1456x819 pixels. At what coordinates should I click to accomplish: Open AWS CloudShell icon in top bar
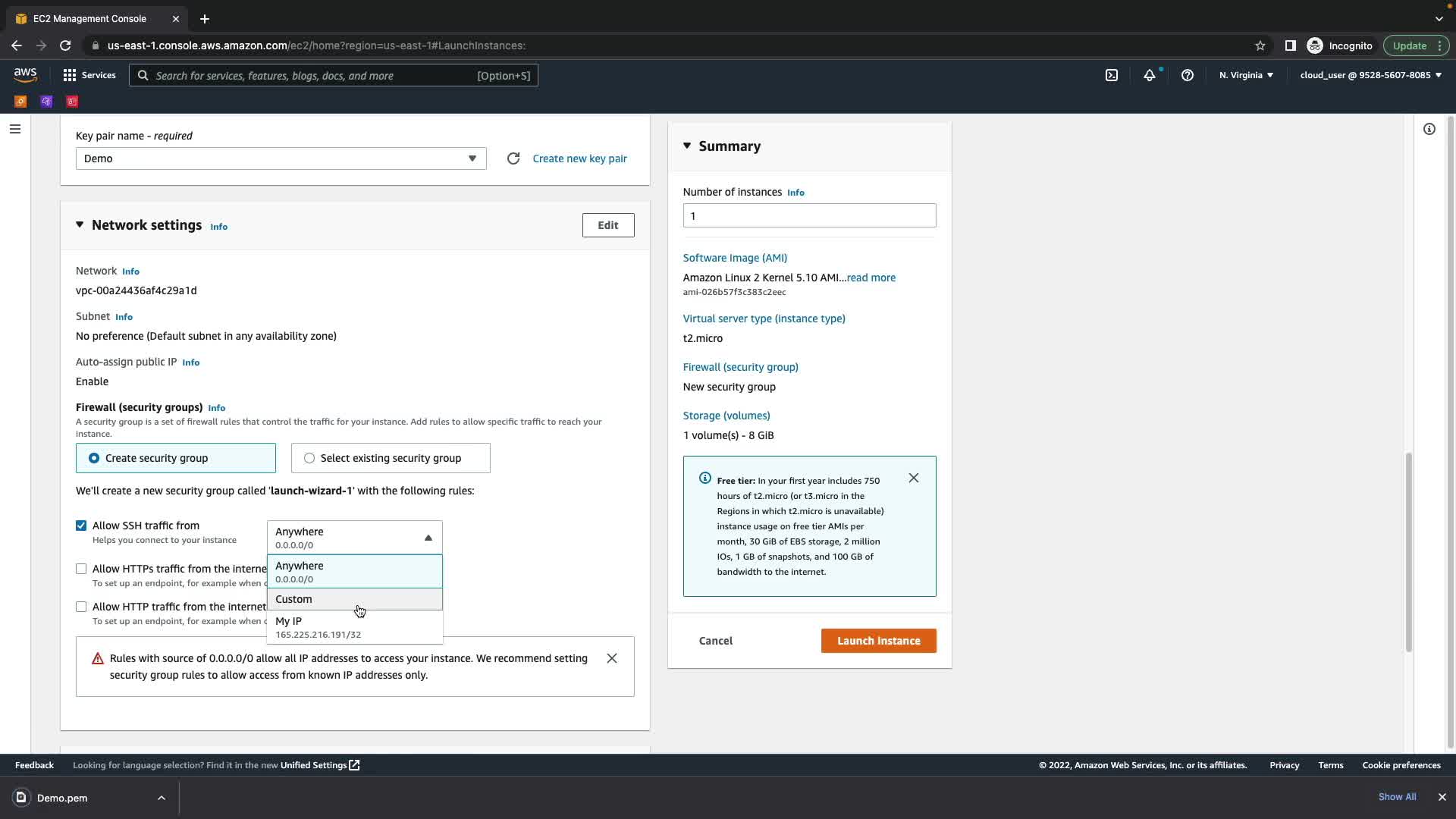click(1111, 75)
